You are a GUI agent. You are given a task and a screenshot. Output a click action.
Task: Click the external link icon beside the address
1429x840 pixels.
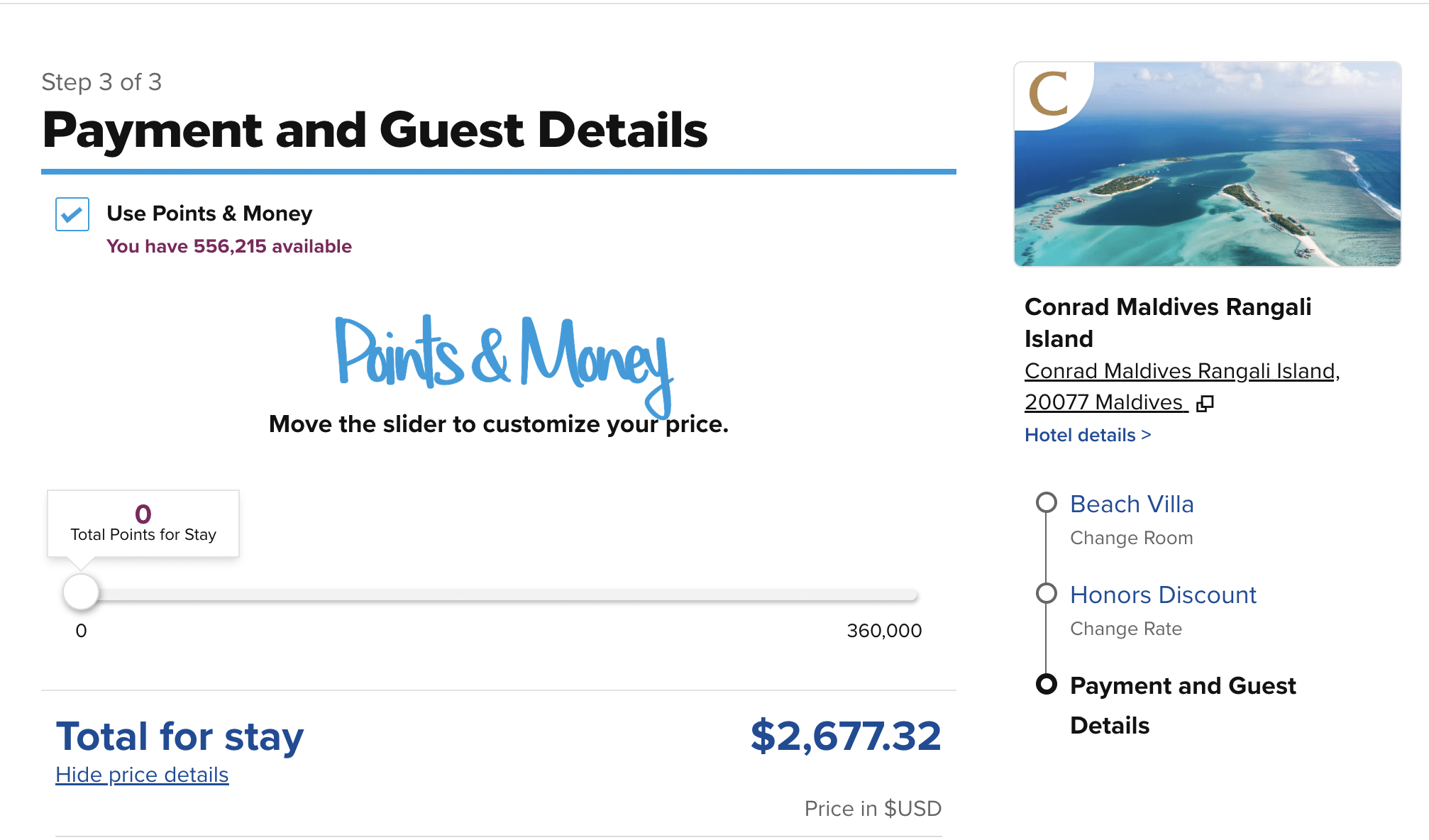(x=1205, y=404)
